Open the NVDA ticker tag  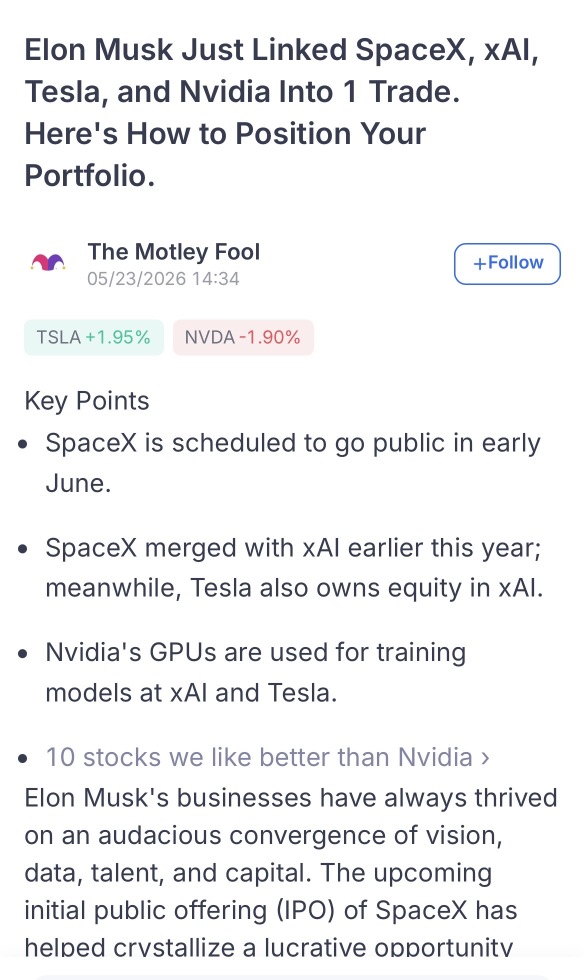coord(243,338)
